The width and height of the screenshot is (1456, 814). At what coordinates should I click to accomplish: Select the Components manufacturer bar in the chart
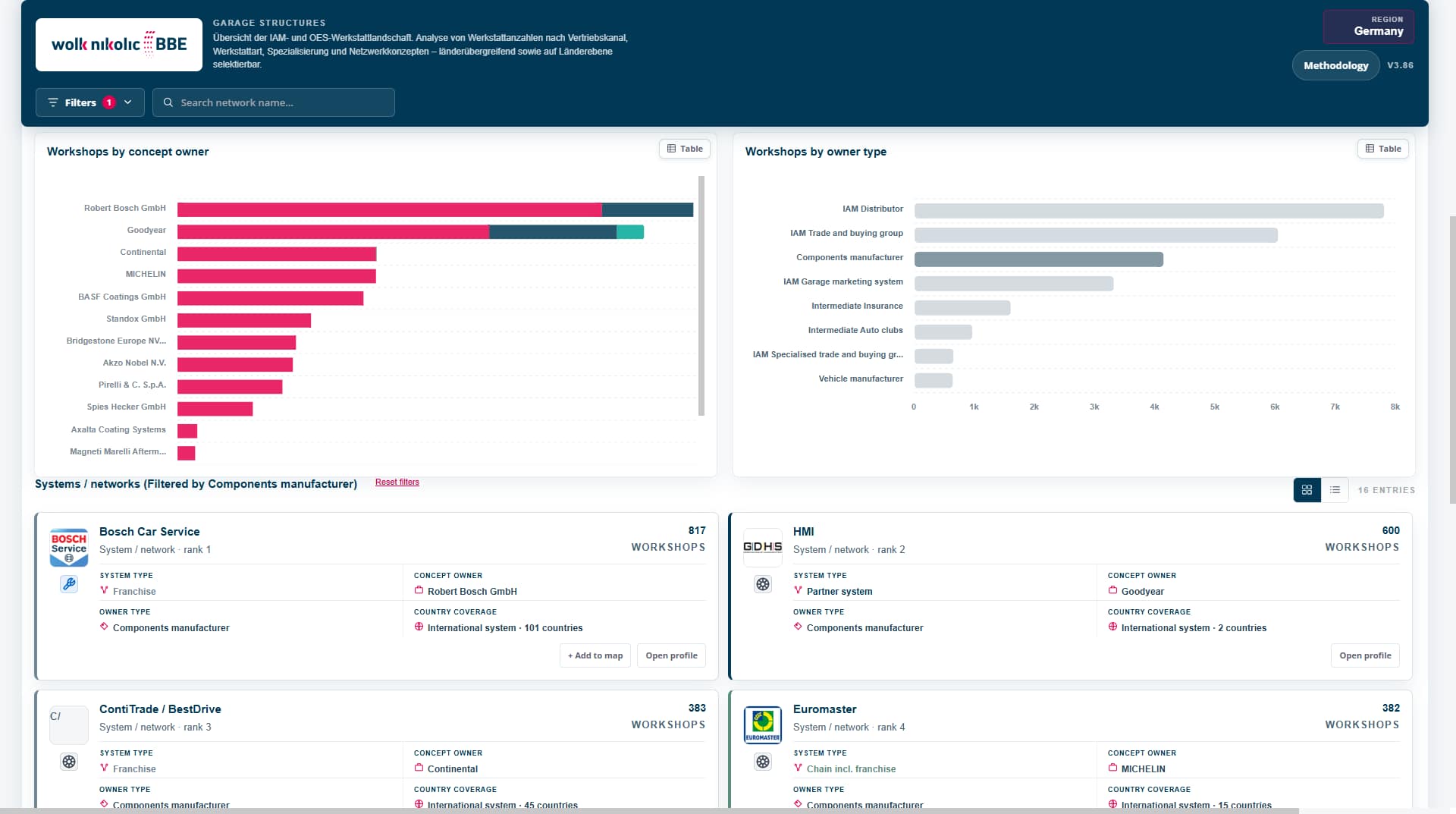click(1039, 259)
